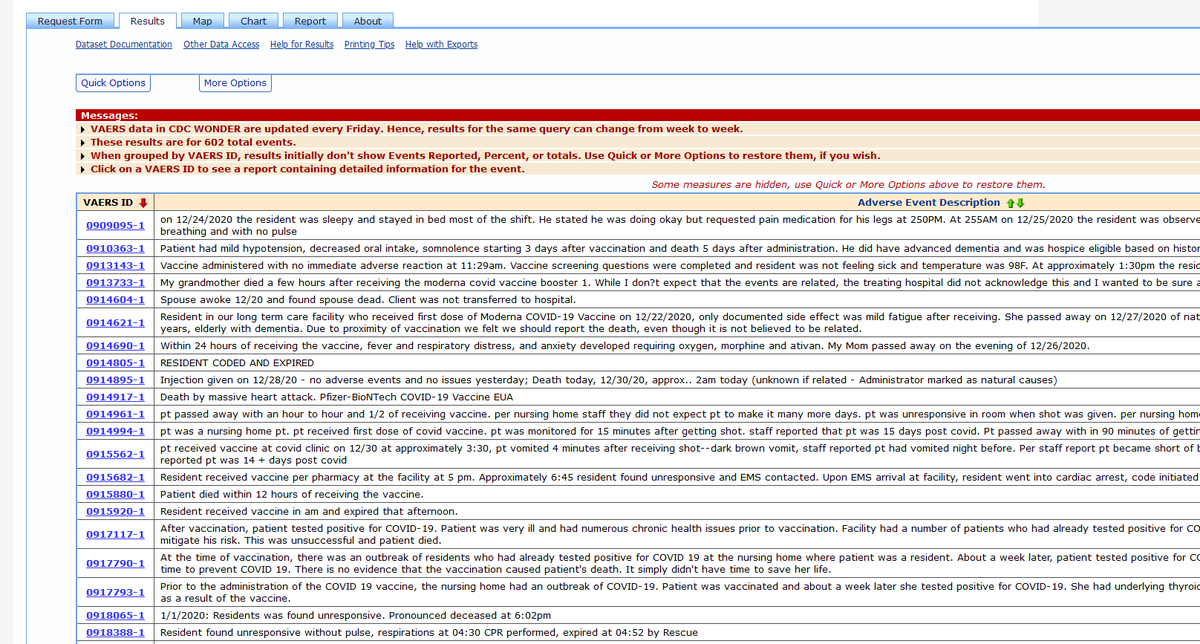
Task: Open VAERS report 0918388-1
Action: (x=115, y=632)
